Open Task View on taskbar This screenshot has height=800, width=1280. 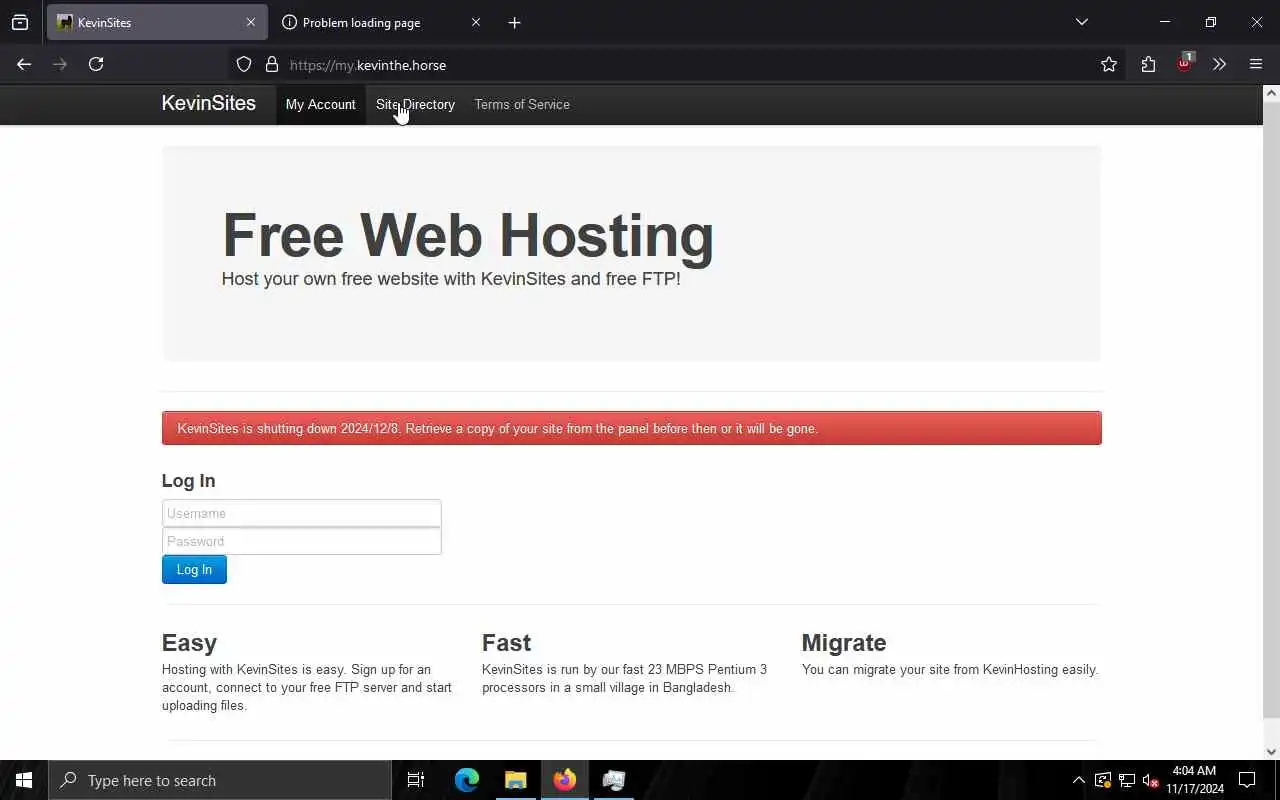pos(416,780)
